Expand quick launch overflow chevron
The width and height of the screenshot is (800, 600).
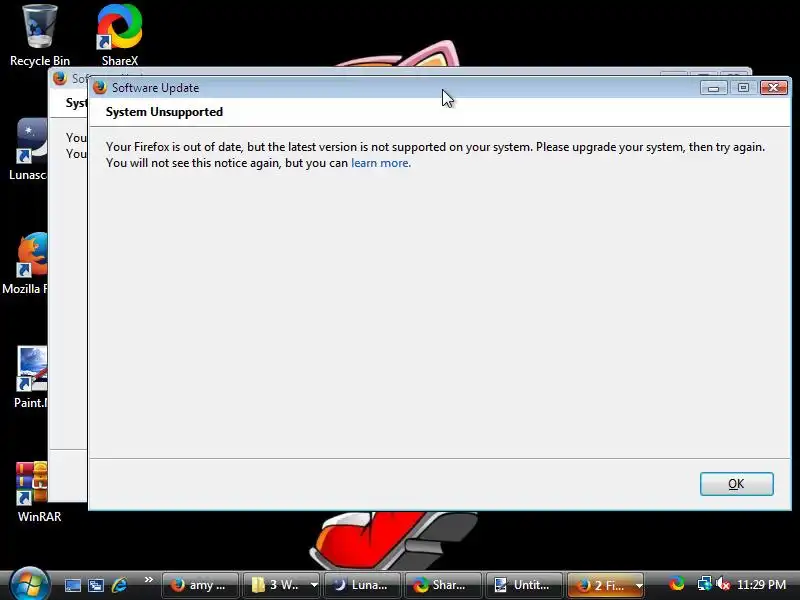click(148, 580)
